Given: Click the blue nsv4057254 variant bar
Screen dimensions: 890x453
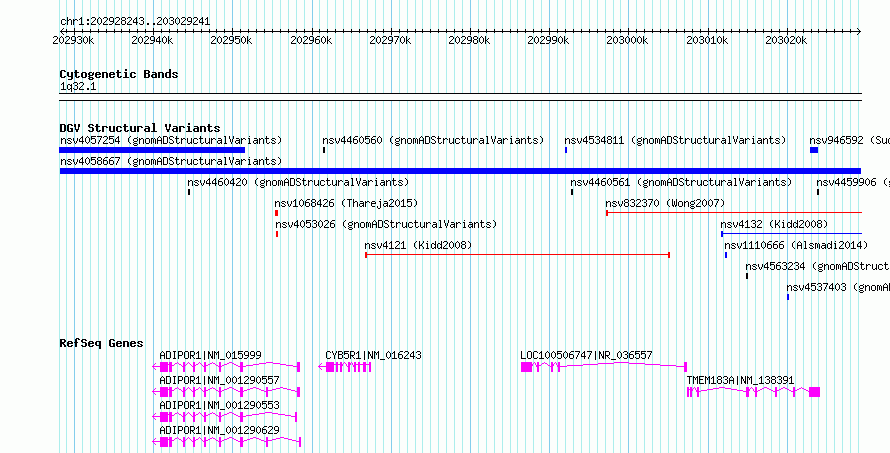Looking at the screenshot, I should coord(152,150).
